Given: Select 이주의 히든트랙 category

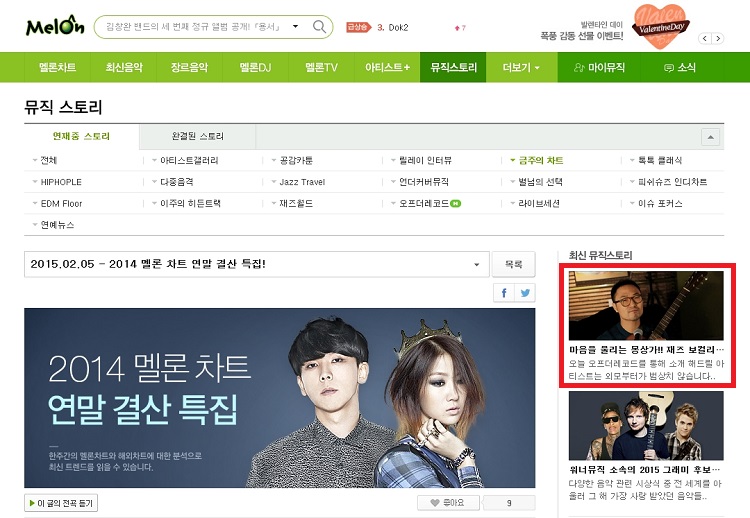Looking at the screenshot, I should click(190, 203).
